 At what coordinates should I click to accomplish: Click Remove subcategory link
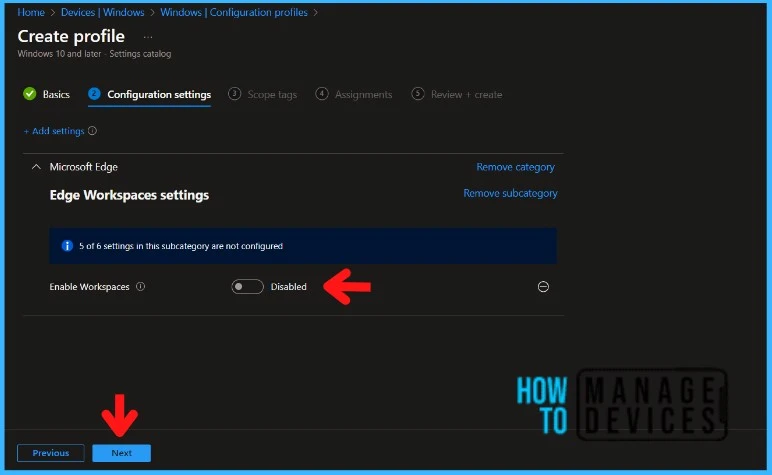(x=510, y=193)
